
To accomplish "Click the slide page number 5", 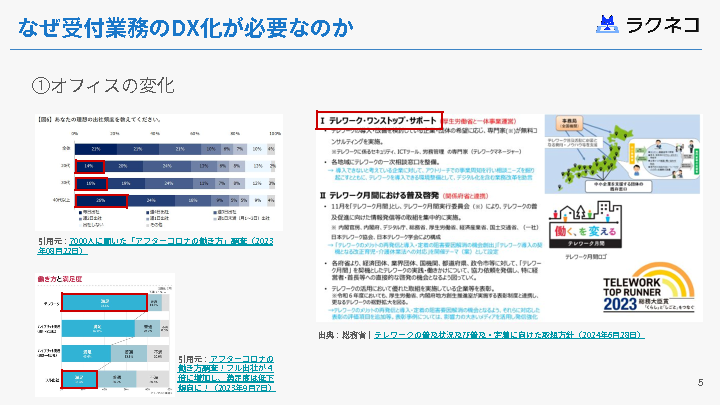I will point(699,382).
